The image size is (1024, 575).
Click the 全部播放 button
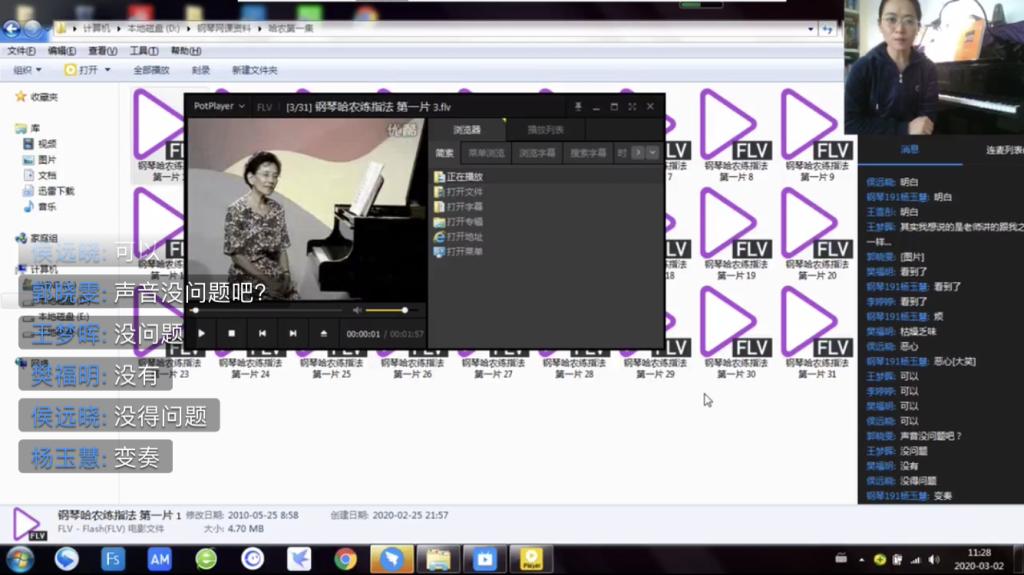(x=151, y=70)
